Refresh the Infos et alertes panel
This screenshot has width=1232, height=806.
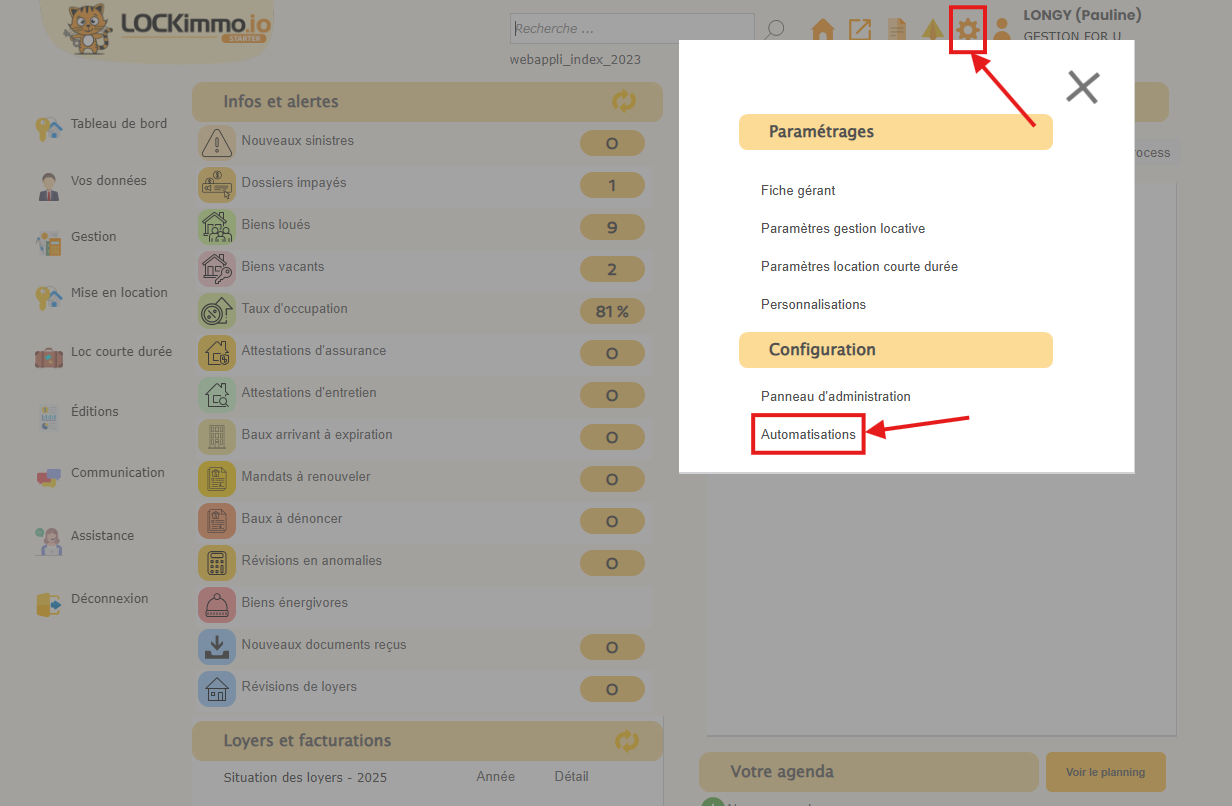click(624, 101)
